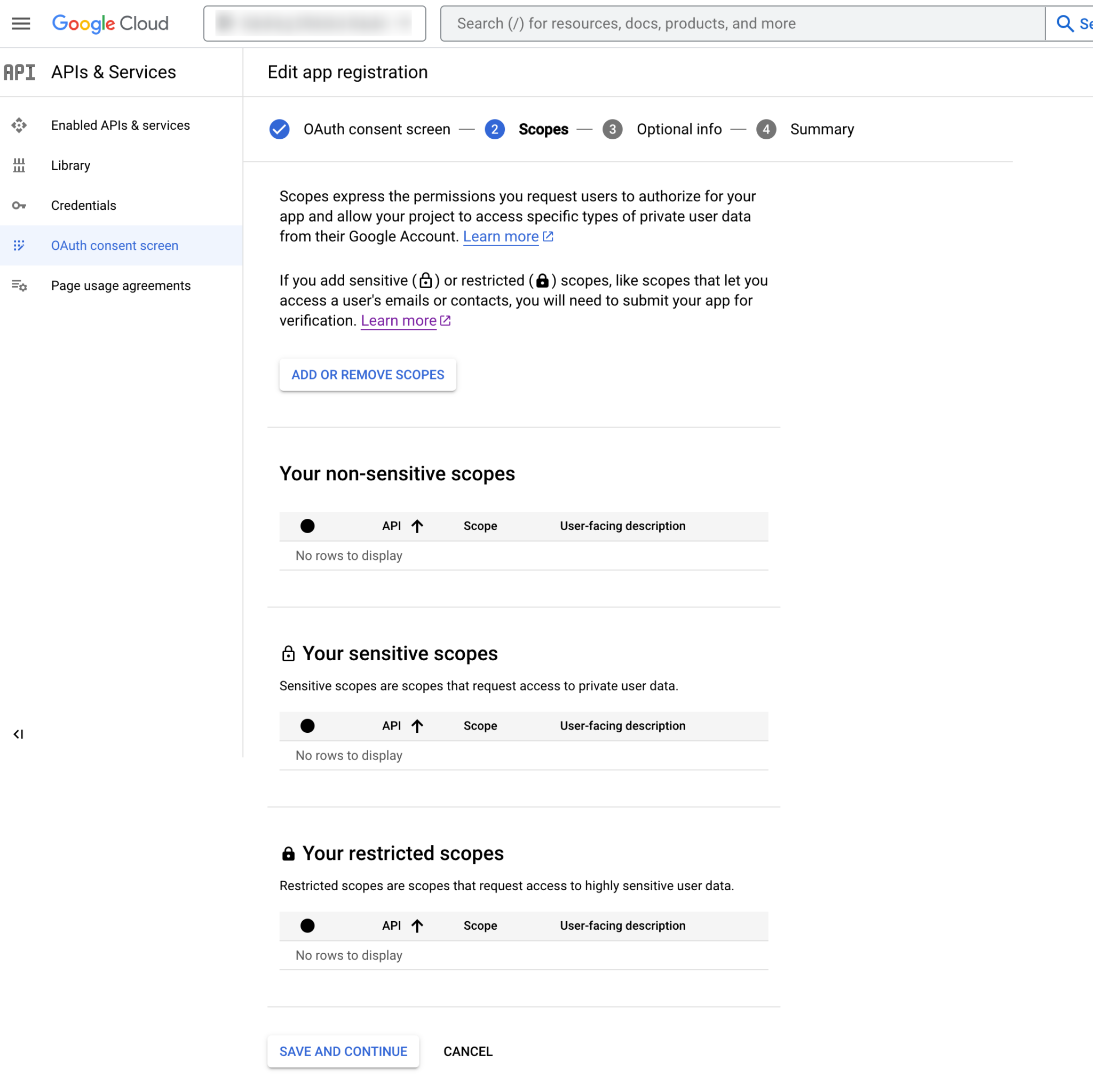
Task: Click Add or Remove Scopes button
Action: point(368,375)
